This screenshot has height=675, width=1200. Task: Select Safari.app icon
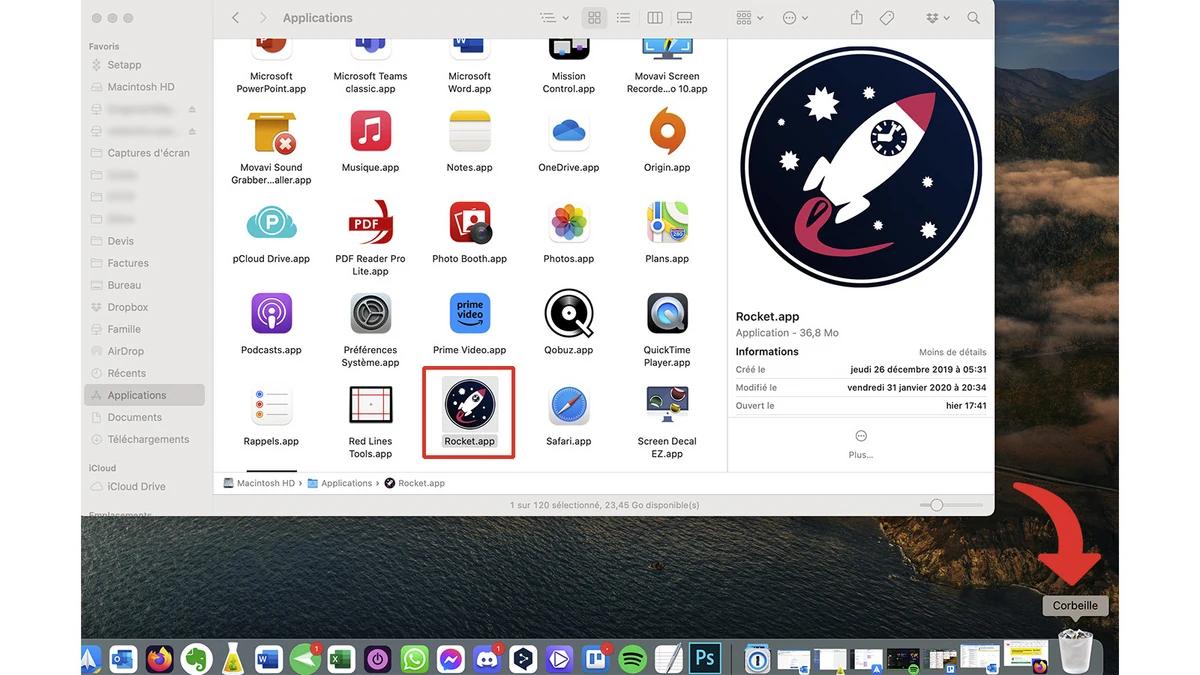[568, 406]
